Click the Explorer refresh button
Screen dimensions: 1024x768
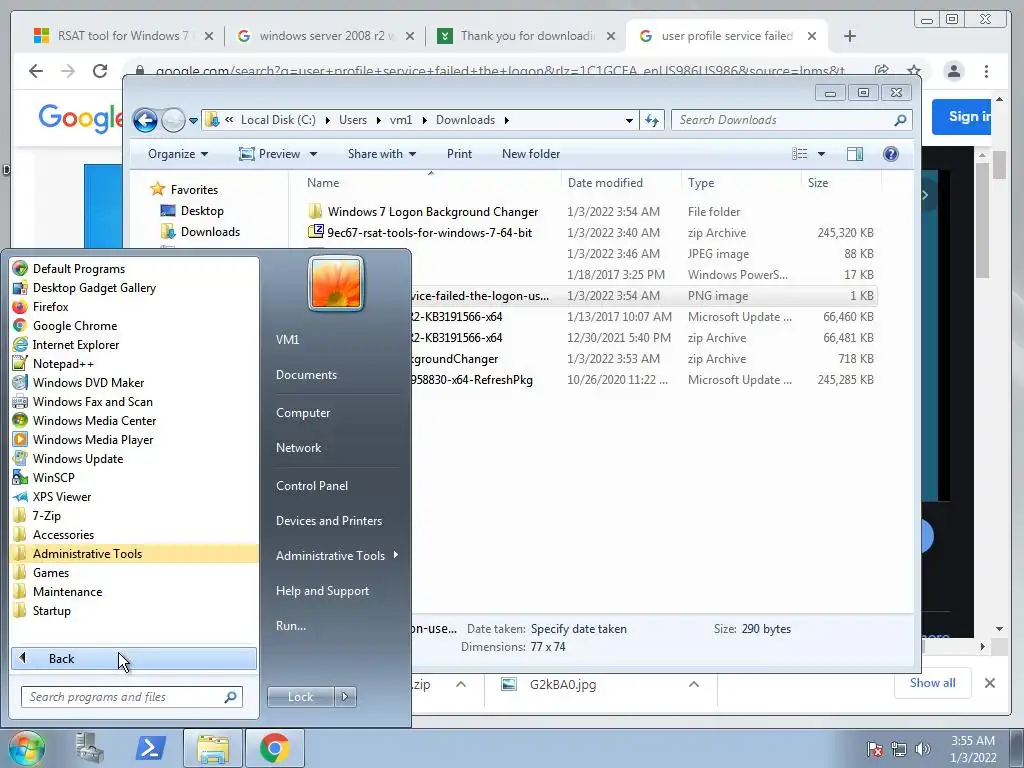tap(652, 120)
